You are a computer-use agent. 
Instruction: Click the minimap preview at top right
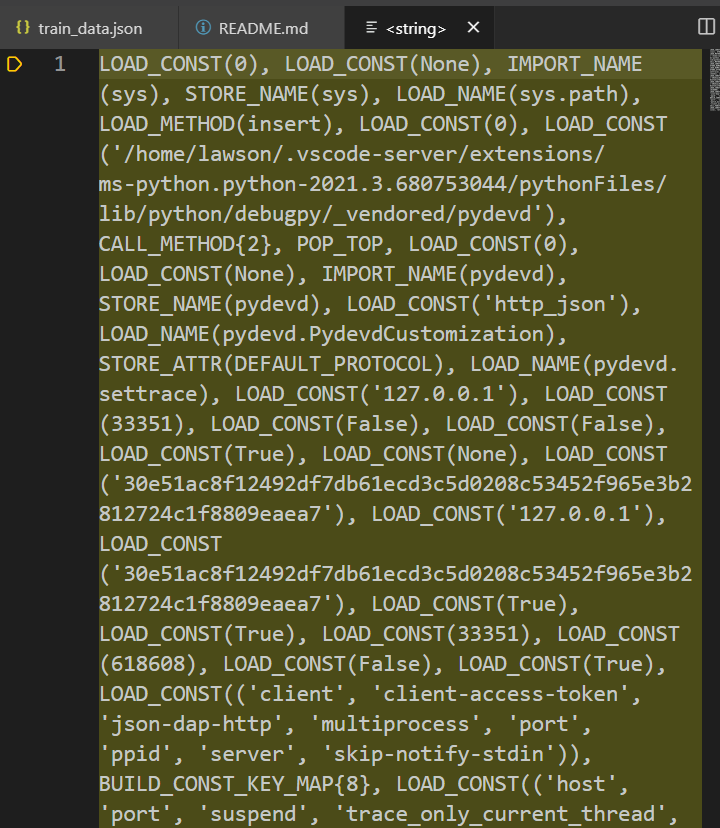pyautogui.click(x=714, y=80)
